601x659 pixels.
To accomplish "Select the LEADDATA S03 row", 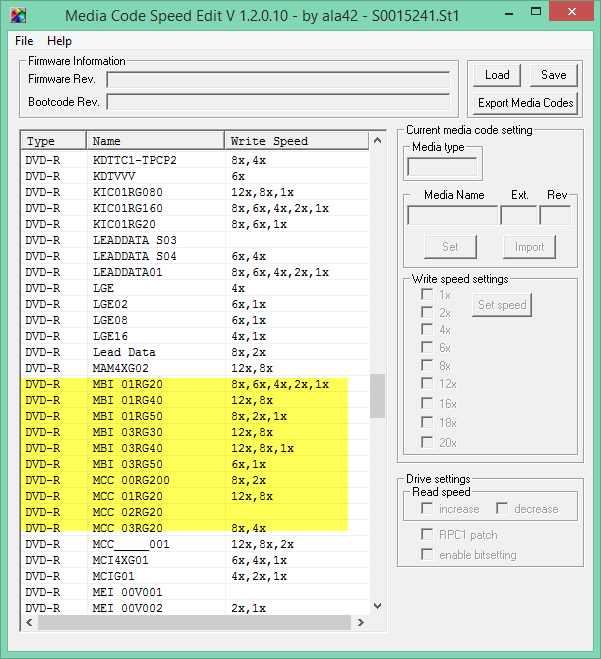I will [195, 240].
